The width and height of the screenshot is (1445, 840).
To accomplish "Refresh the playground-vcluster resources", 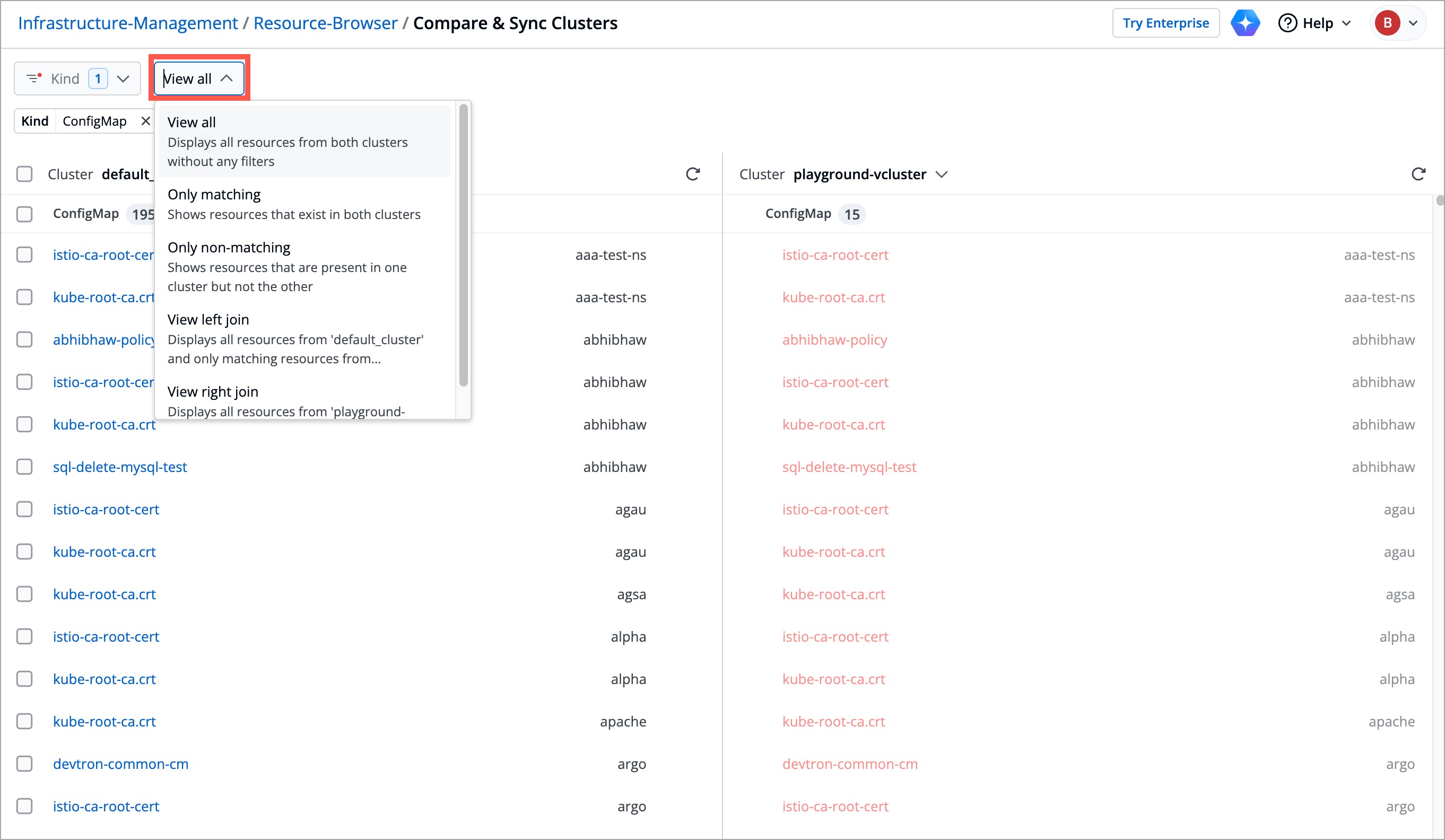I will point(1418,174).
